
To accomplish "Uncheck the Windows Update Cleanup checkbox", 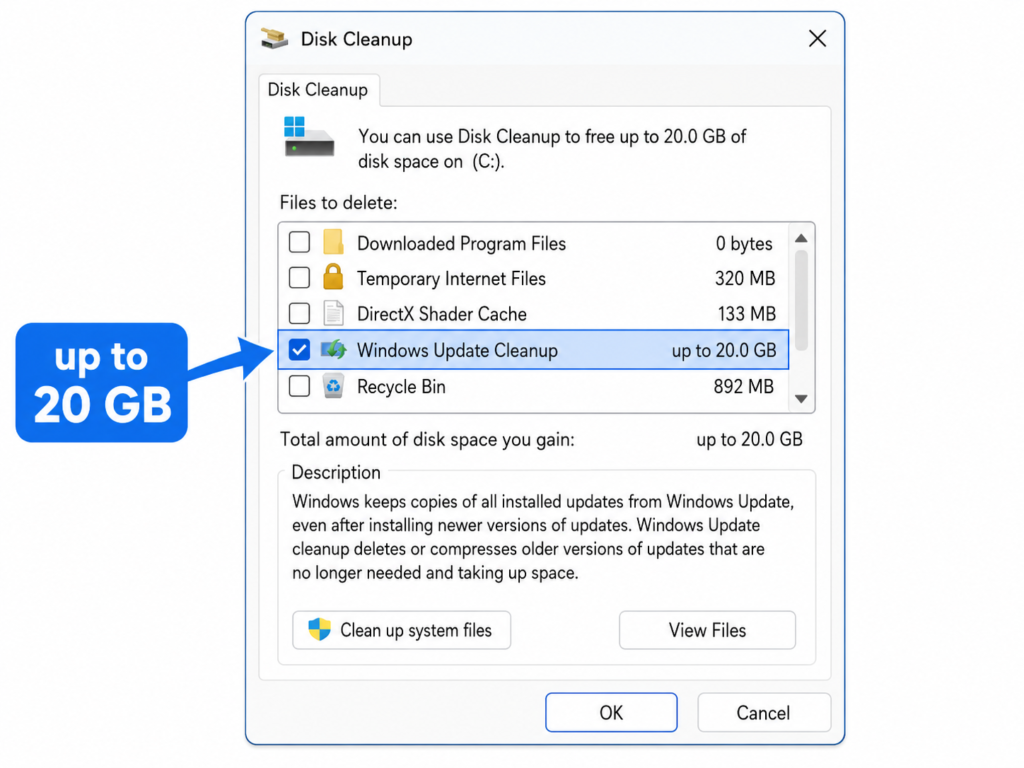I will [299, 349].
